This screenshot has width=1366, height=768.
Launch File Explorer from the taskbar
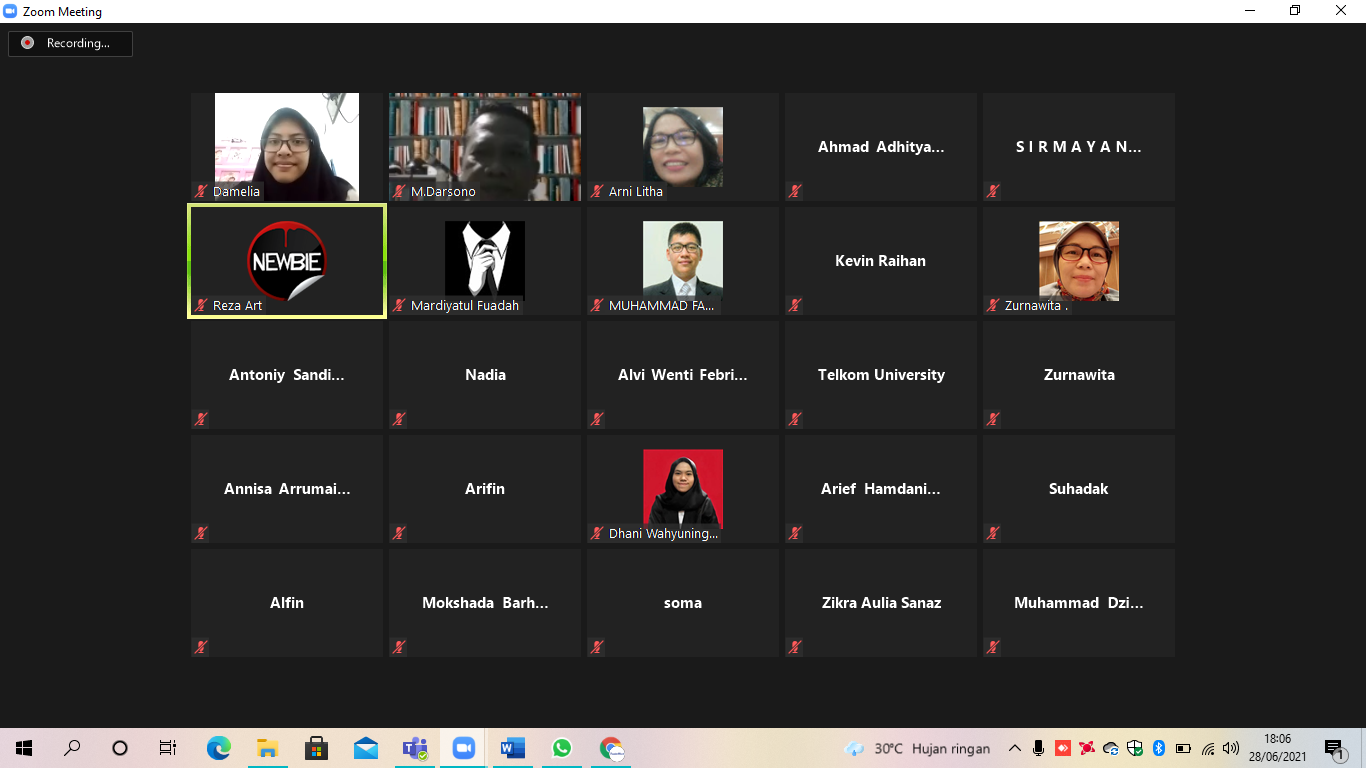pos(267,748)
